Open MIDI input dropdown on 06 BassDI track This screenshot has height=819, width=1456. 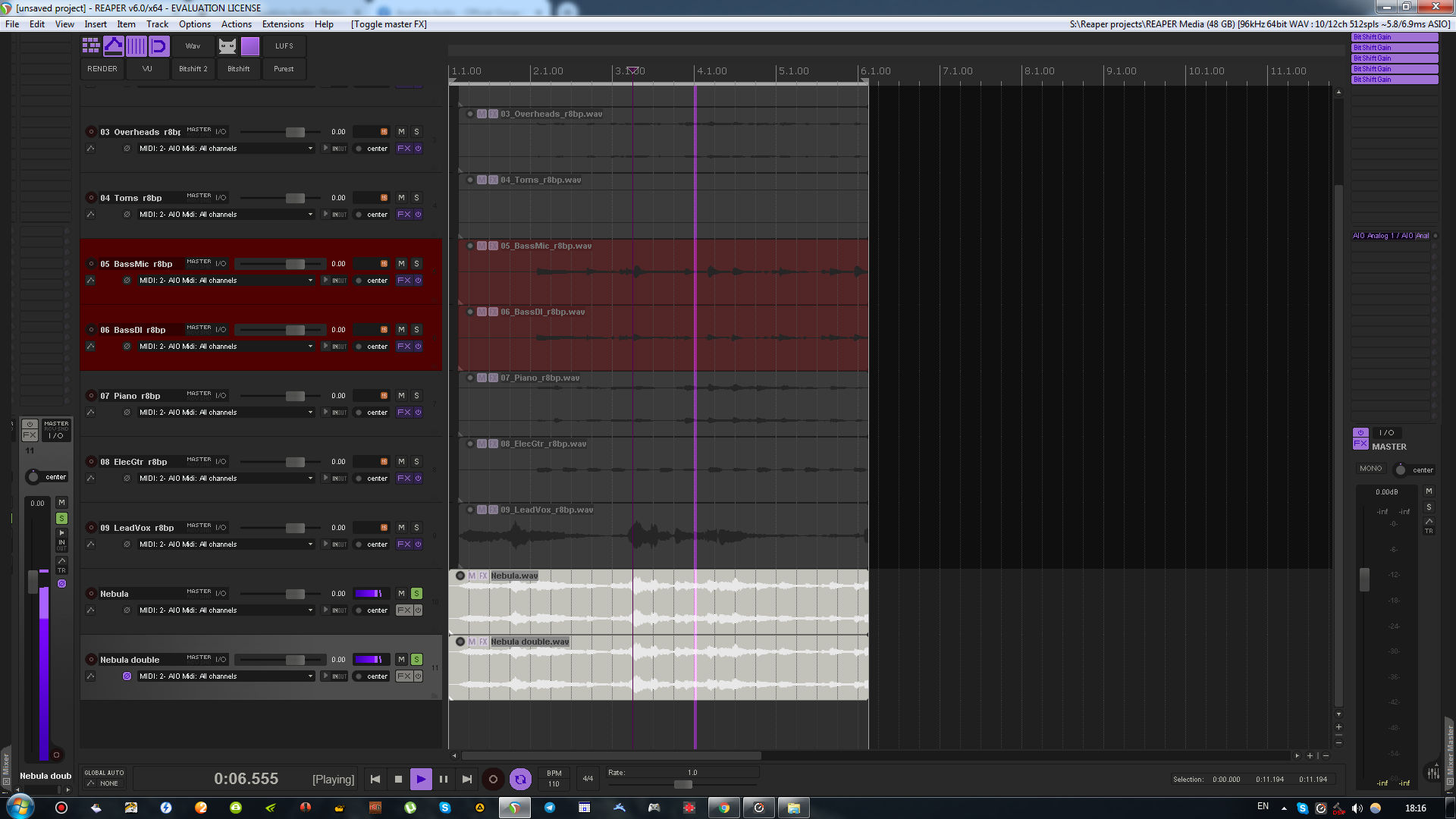[x=226, y=347]
